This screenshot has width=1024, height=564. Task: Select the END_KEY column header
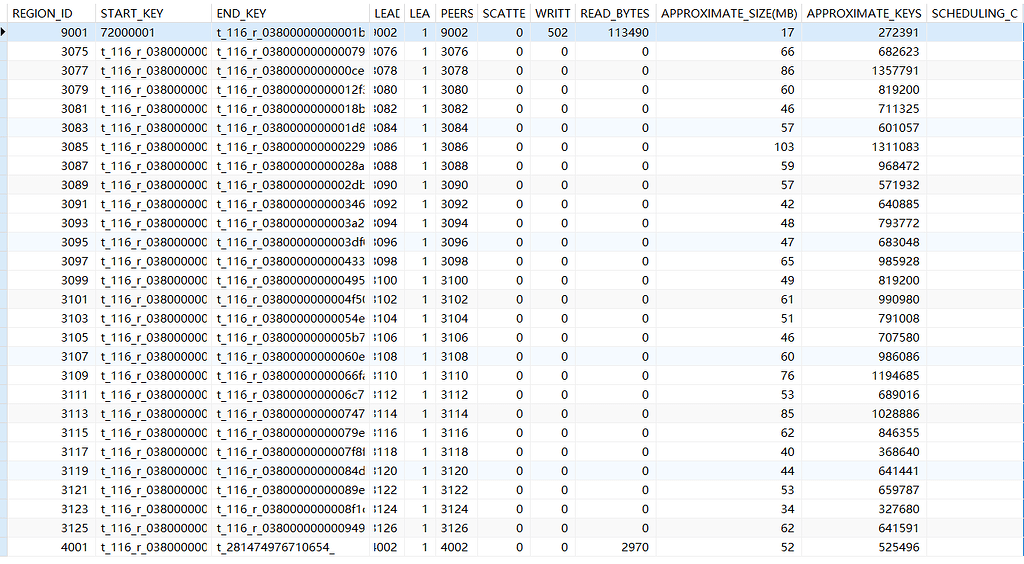[242, 14]
